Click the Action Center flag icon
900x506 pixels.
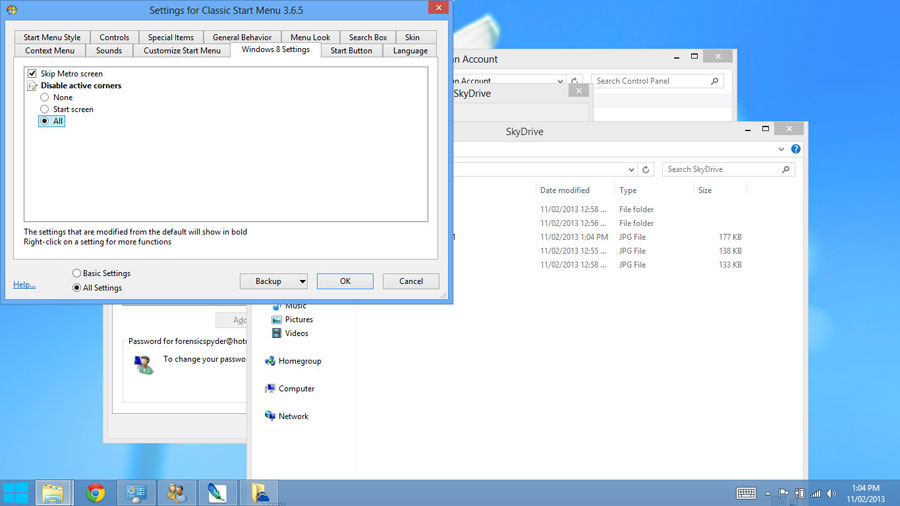pos(783,493)
